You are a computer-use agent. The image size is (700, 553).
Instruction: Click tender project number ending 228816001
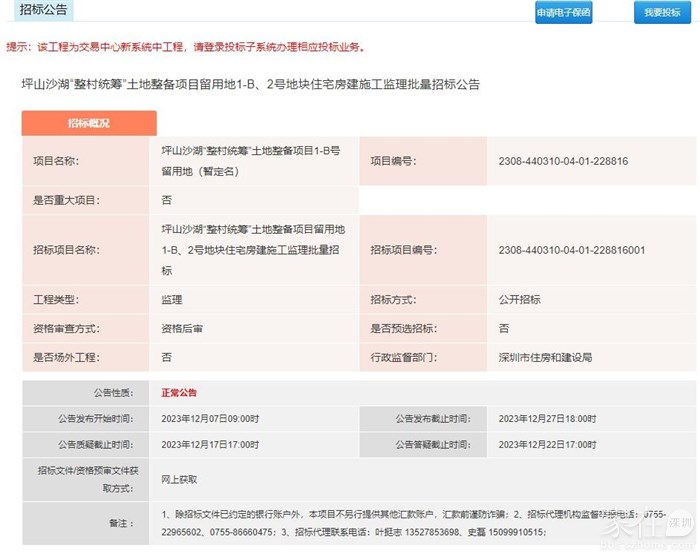571,250
